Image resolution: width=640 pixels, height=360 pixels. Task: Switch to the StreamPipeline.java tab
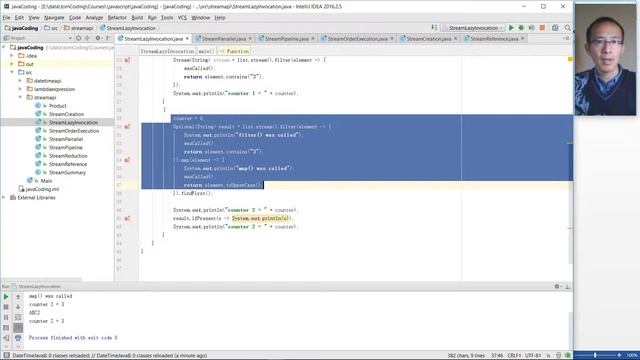[x=287, y=38]
